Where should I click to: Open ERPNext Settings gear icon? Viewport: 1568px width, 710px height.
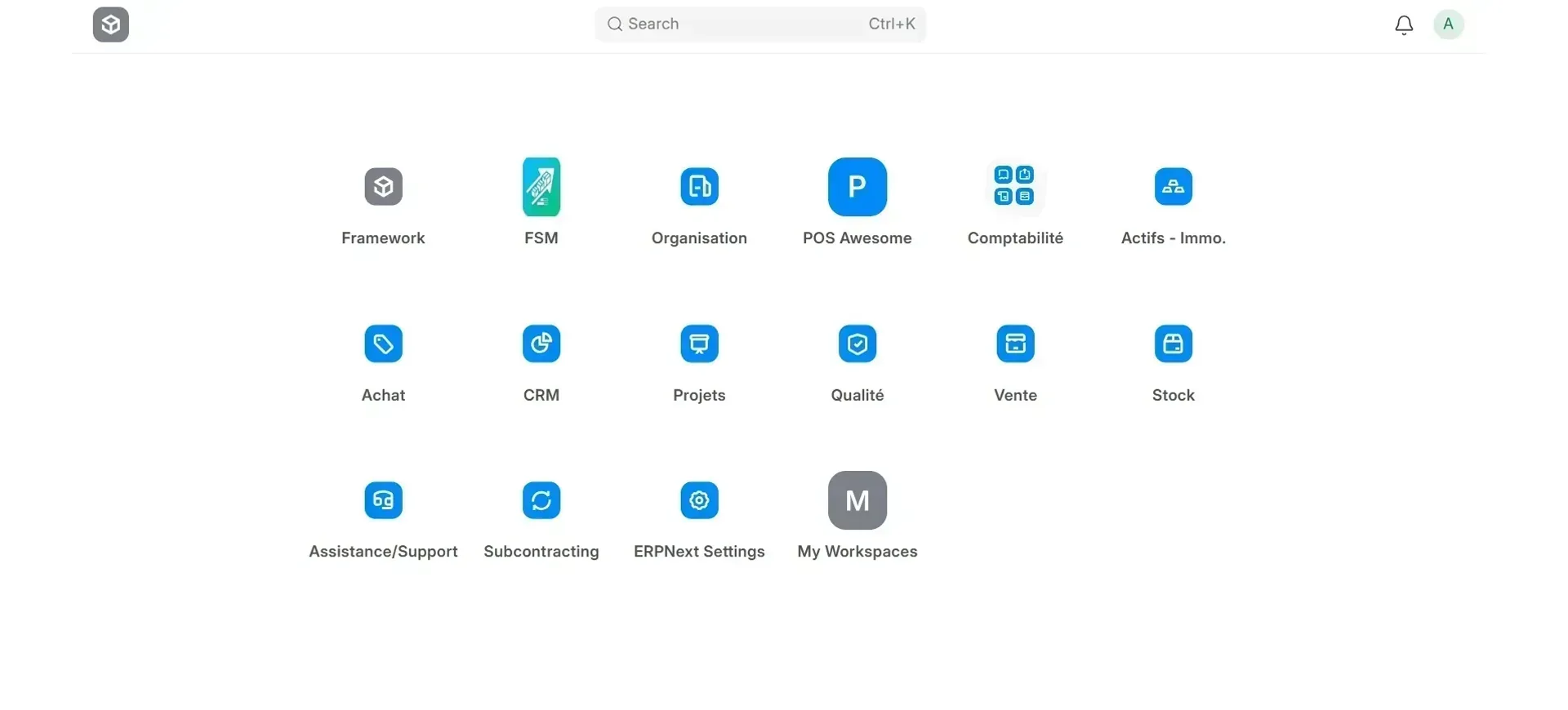coord(699,500)
